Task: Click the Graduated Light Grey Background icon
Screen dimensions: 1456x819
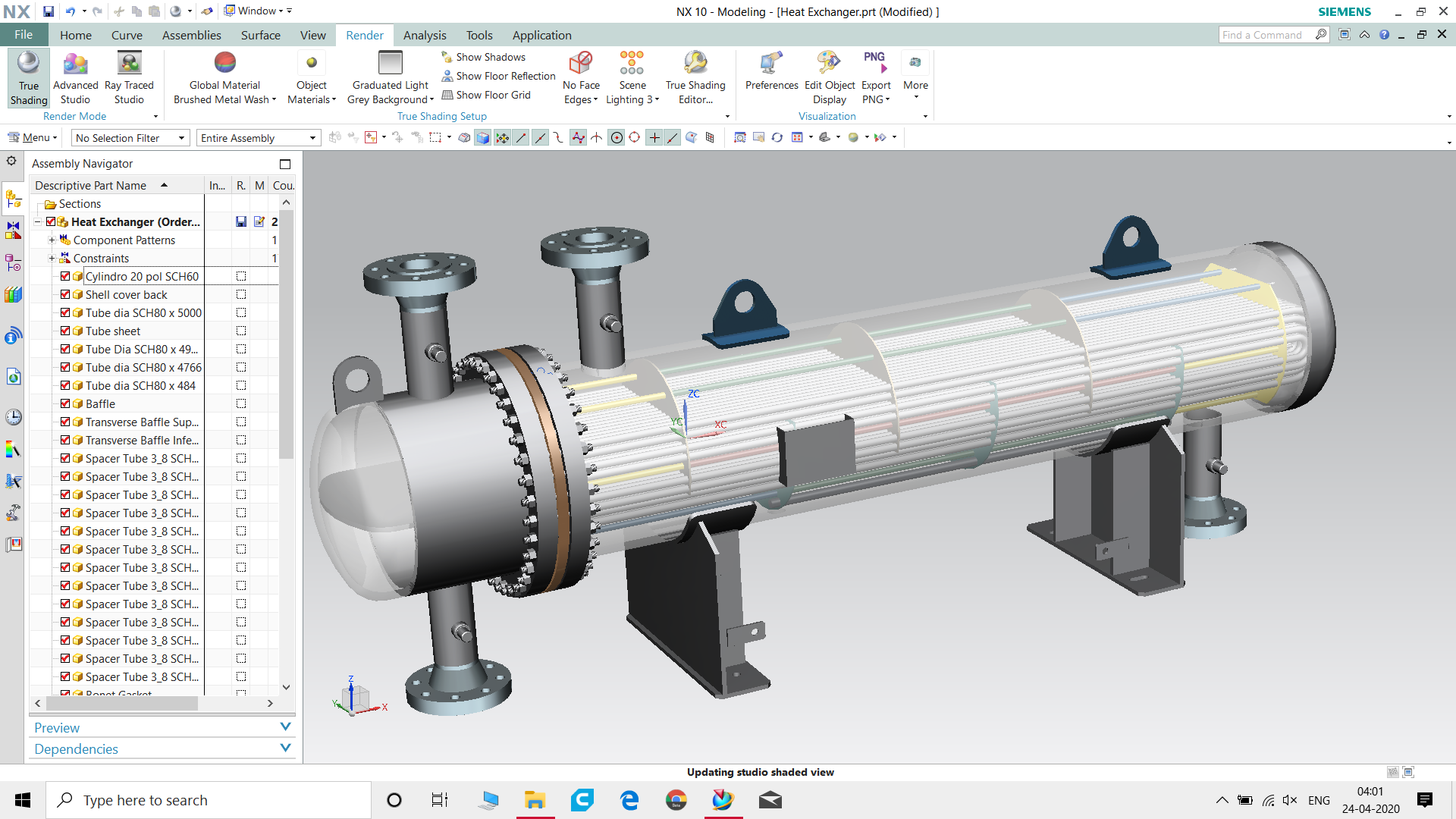Action: [x=391, y=62]
